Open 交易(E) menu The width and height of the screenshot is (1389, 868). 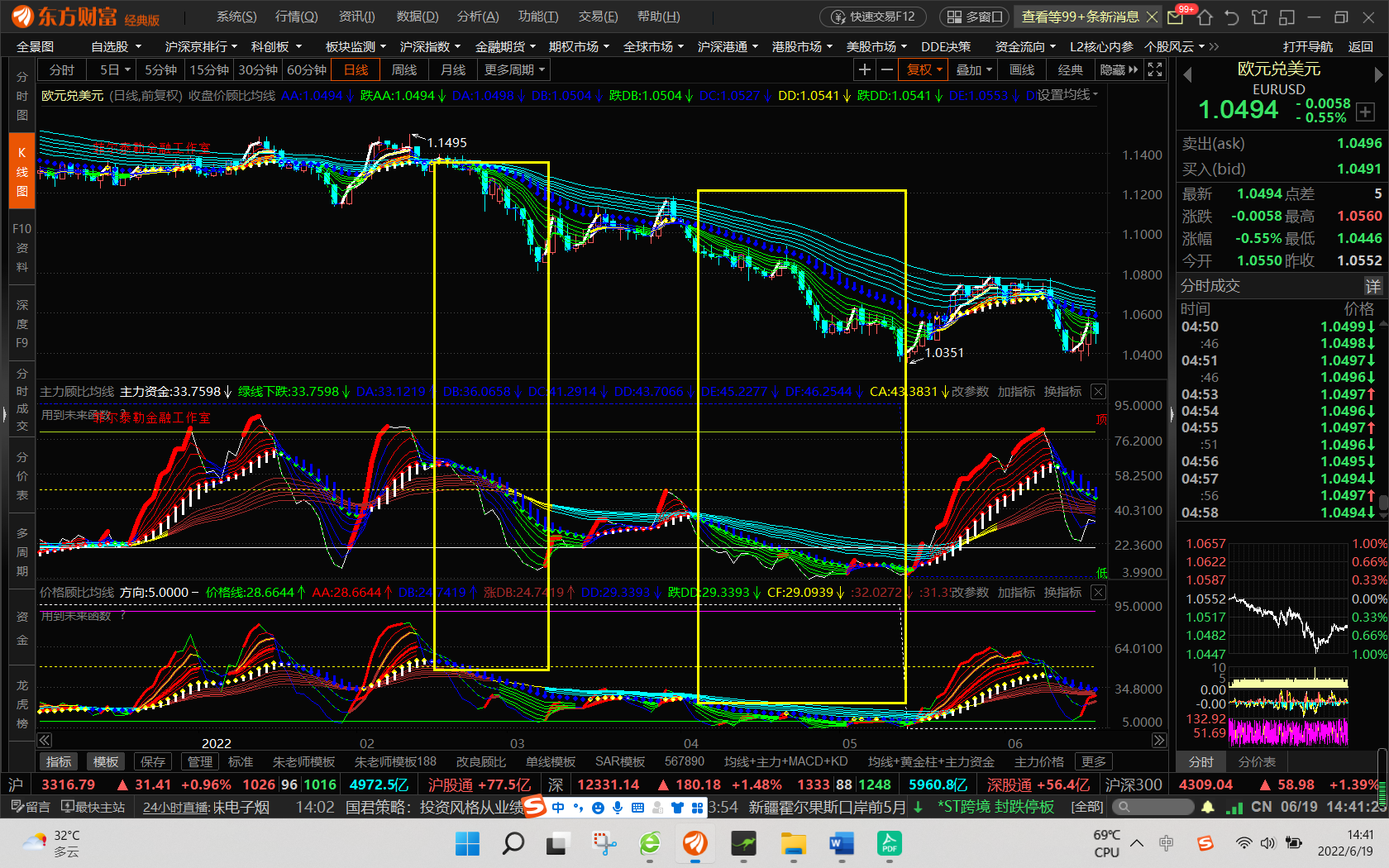tap(598, 17)
